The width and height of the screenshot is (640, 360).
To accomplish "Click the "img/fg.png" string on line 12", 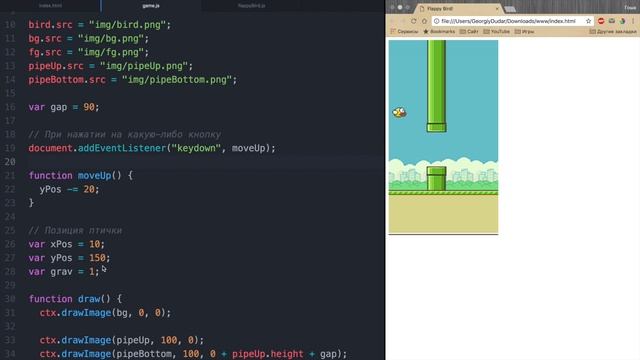I will click(x=111, y=52).
